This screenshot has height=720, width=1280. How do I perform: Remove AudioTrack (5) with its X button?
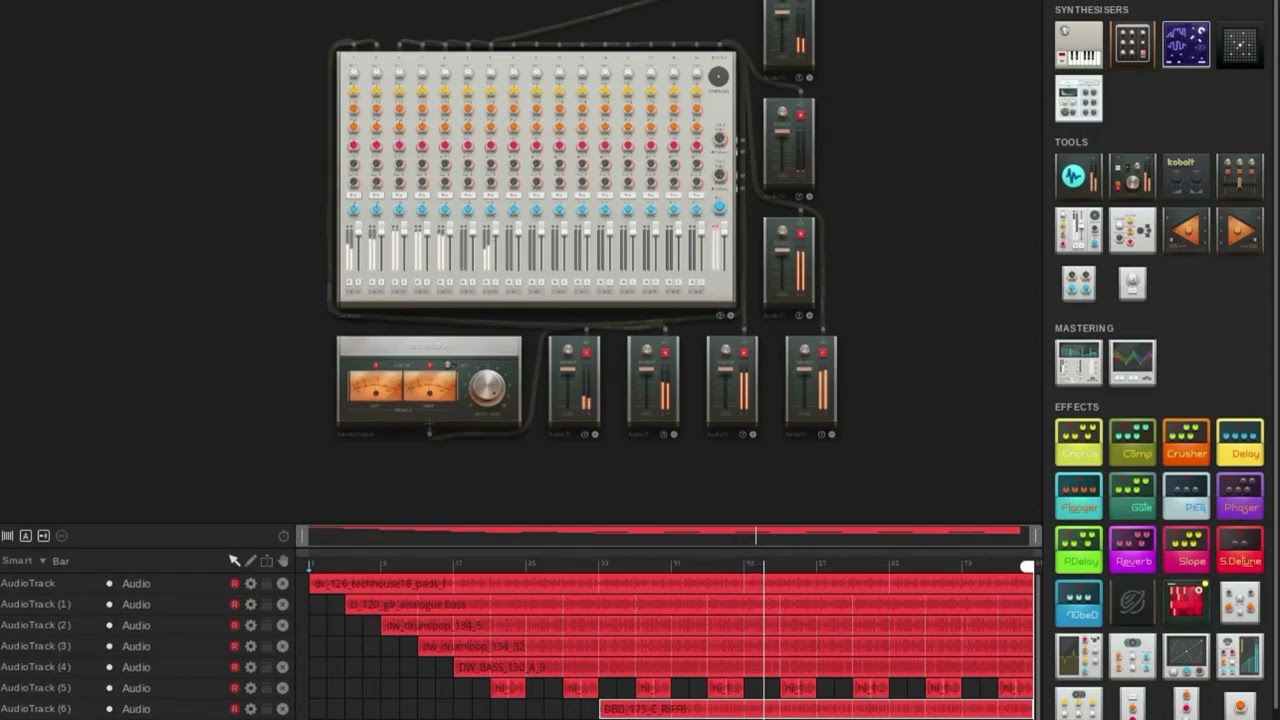pos(283,688)
